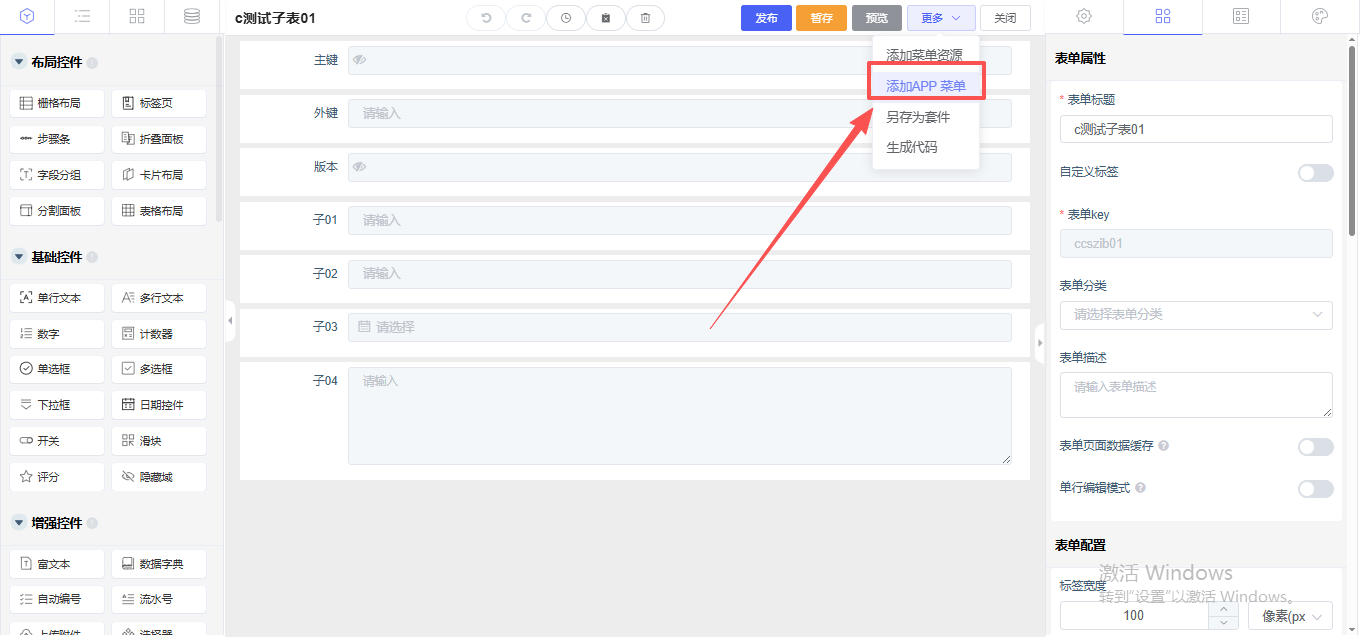Viewport: 1360px width, 641px height.
Task: Turn on 单行编辑模式 switch
Action: coord(1315,488)
